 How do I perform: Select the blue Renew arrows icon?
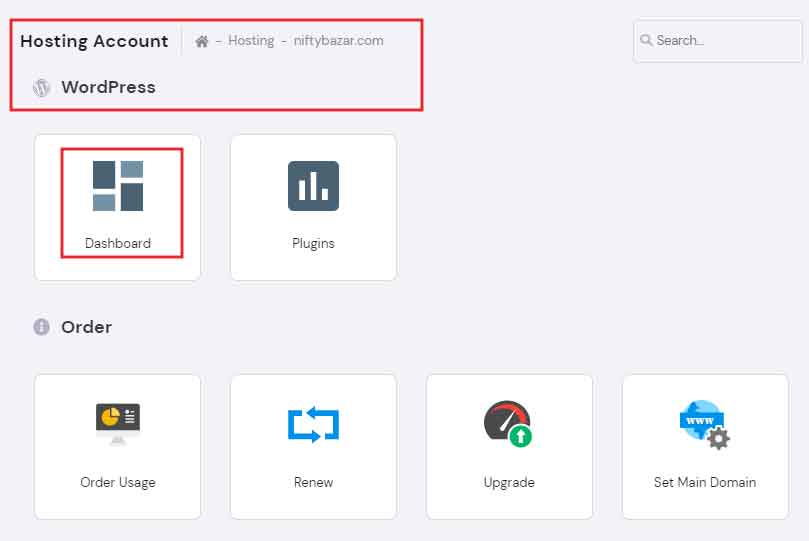coord(313,424)
